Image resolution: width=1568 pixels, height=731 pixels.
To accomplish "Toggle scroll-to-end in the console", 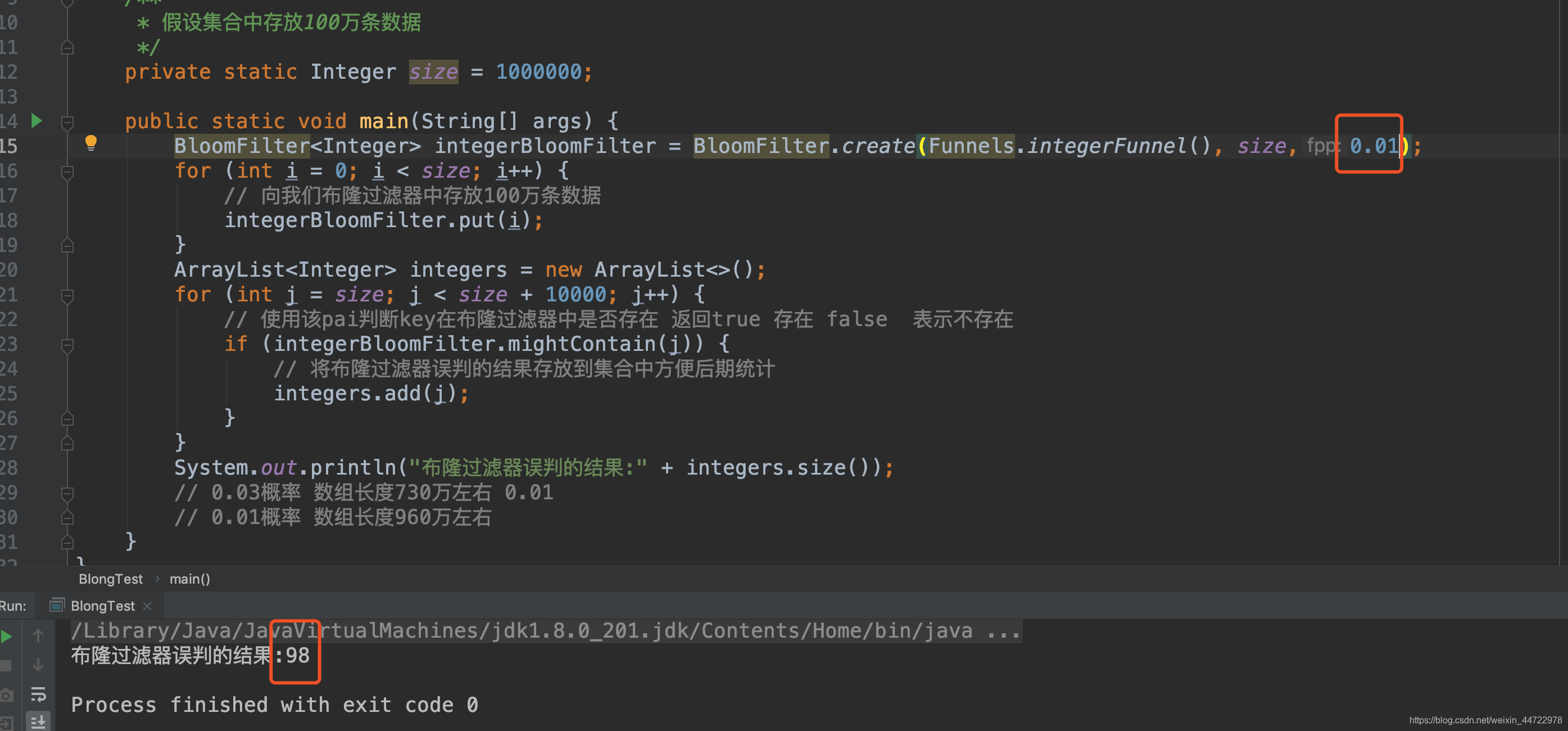I will (x=38, y=722).
